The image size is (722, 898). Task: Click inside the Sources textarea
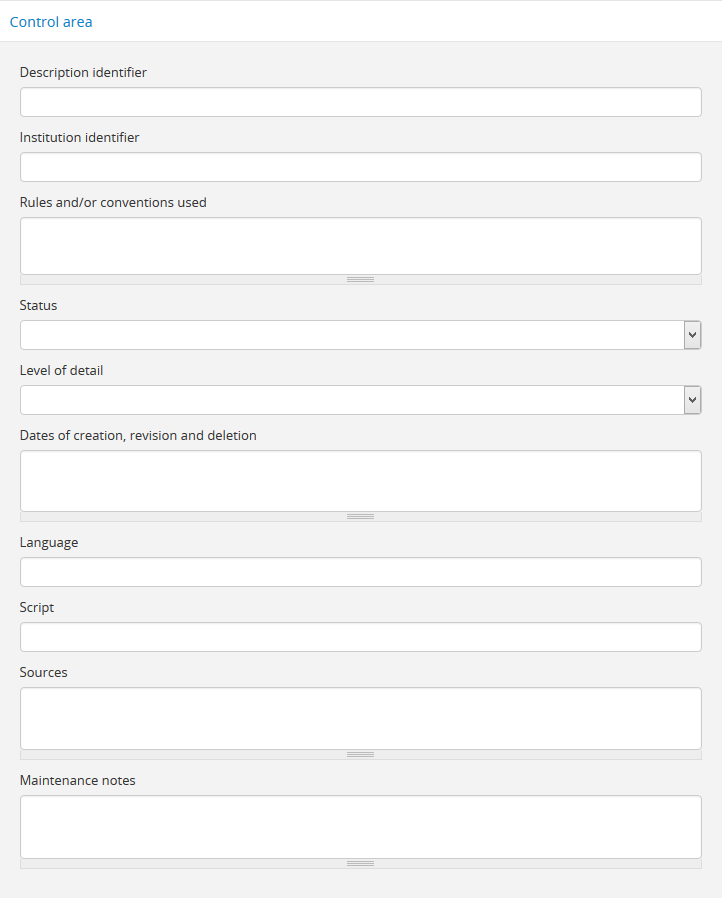click(360, 717)
